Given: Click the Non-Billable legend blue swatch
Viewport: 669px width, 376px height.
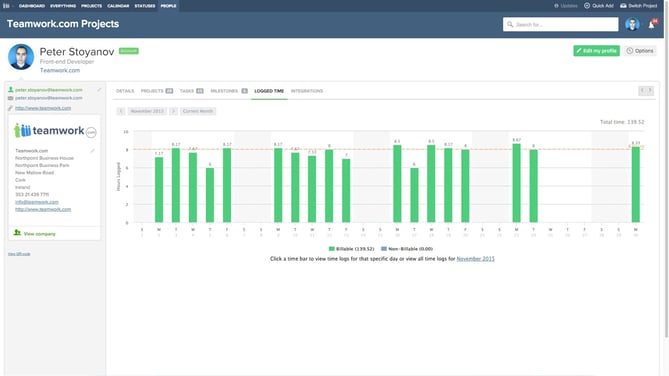Looking at the screenshot, I should tap(384, 248).
